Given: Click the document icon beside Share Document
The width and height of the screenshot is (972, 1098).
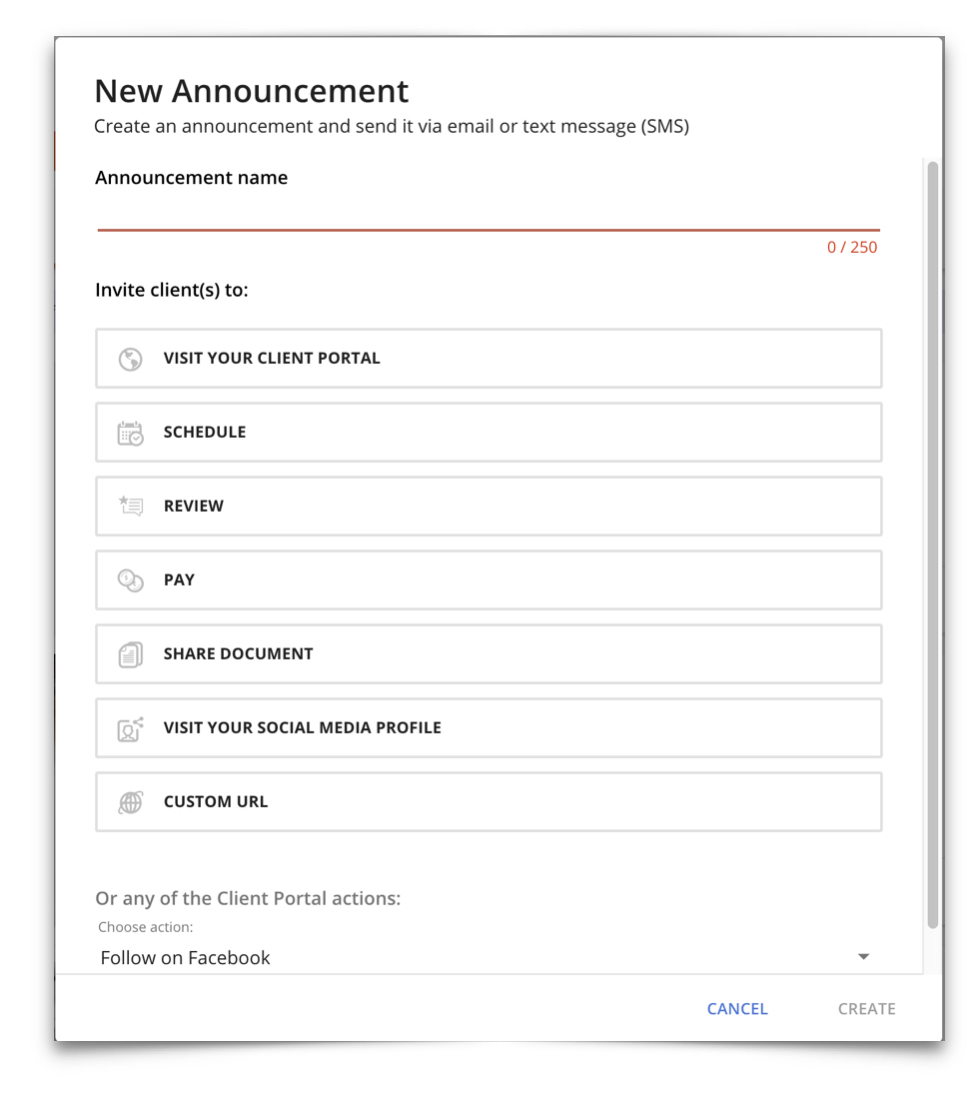Looking at the screenshot, I should [x=130, y=654].
